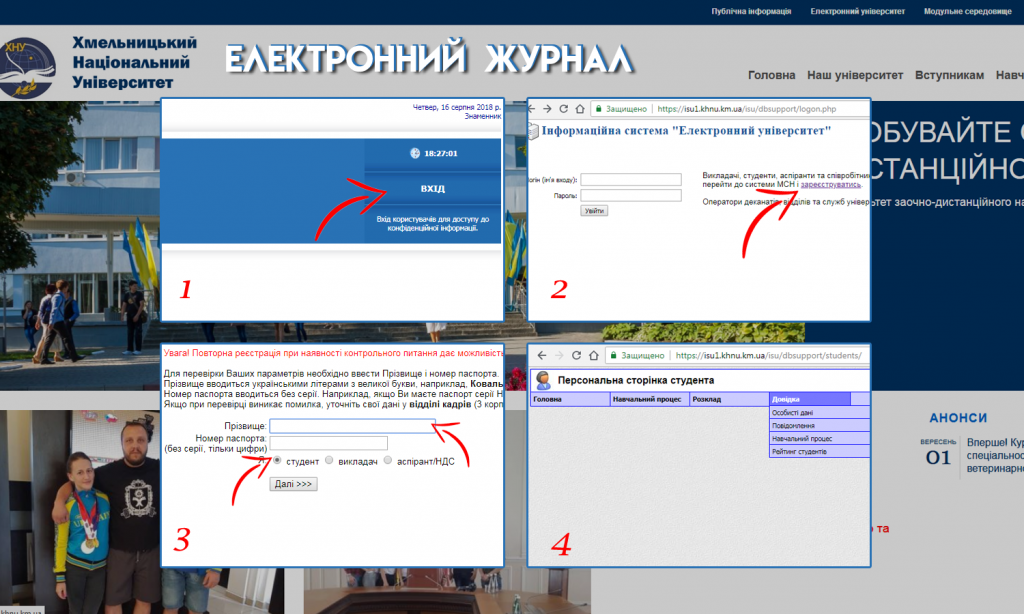
Task: Click the green padlock beside the students page address
Action: 613,355
